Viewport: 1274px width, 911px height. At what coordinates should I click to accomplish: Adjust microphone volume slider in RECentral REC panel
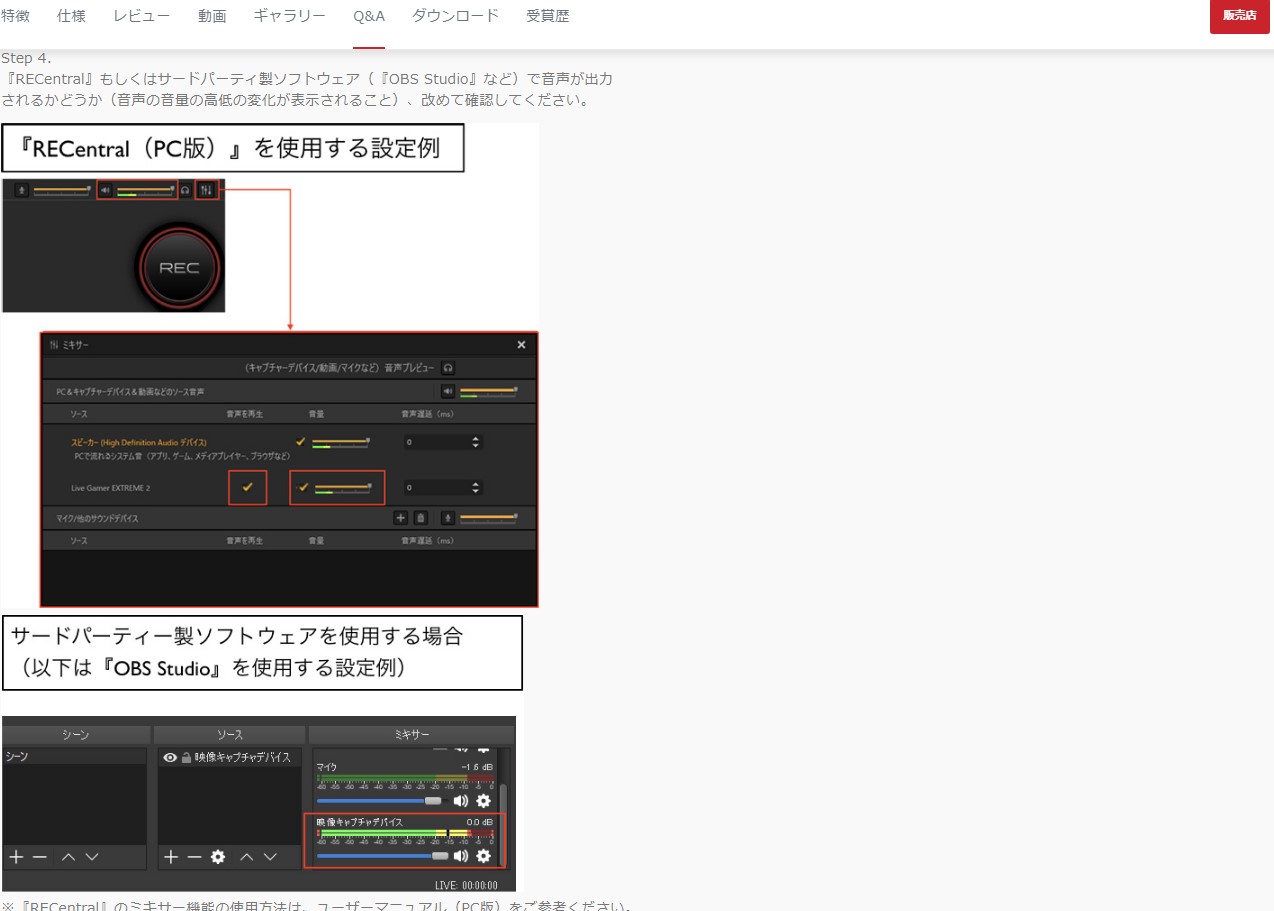pyautogui.click(x=62, y=190)
